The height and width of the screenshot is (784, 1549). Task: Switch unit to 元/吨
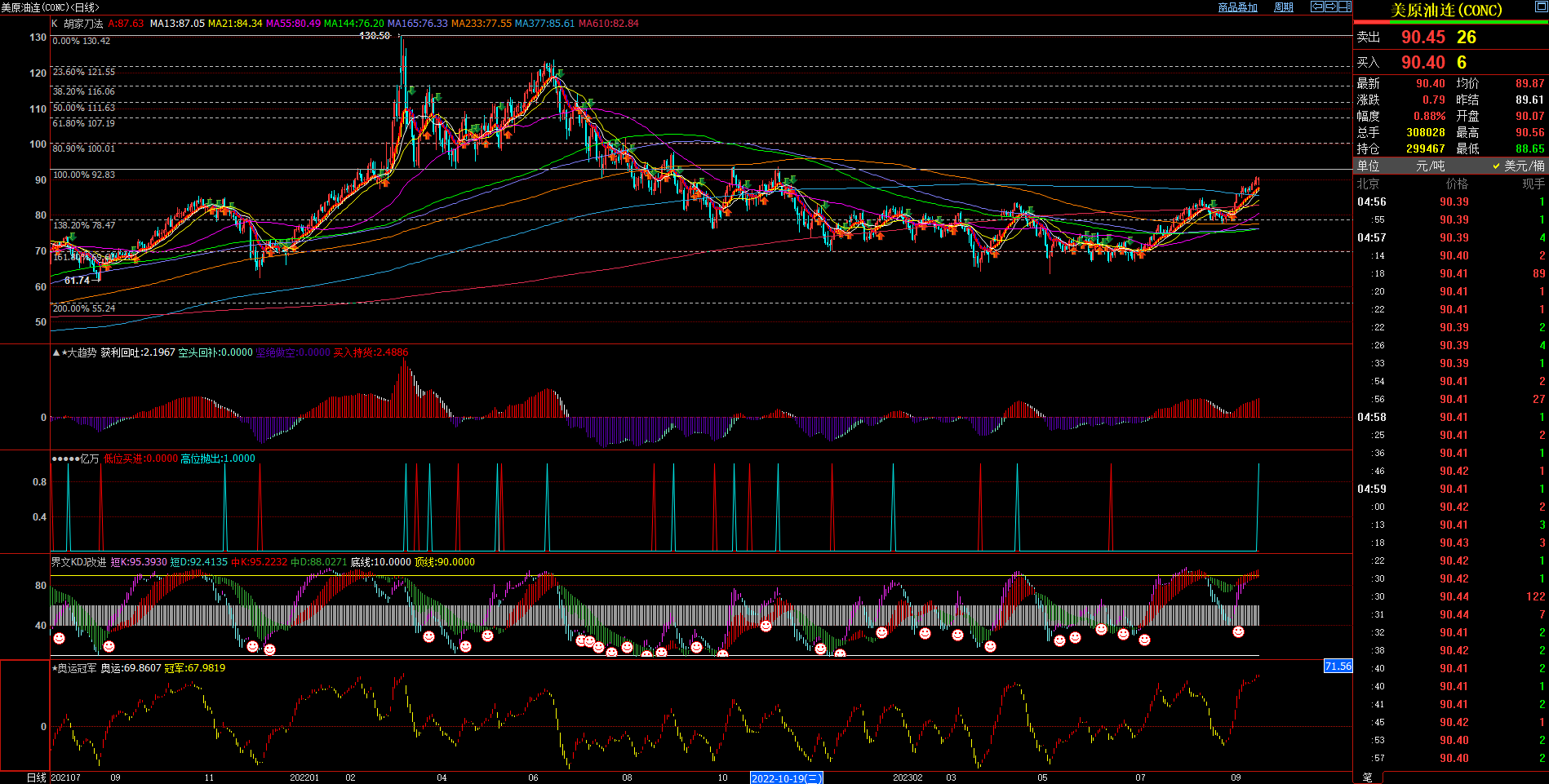1430,166
